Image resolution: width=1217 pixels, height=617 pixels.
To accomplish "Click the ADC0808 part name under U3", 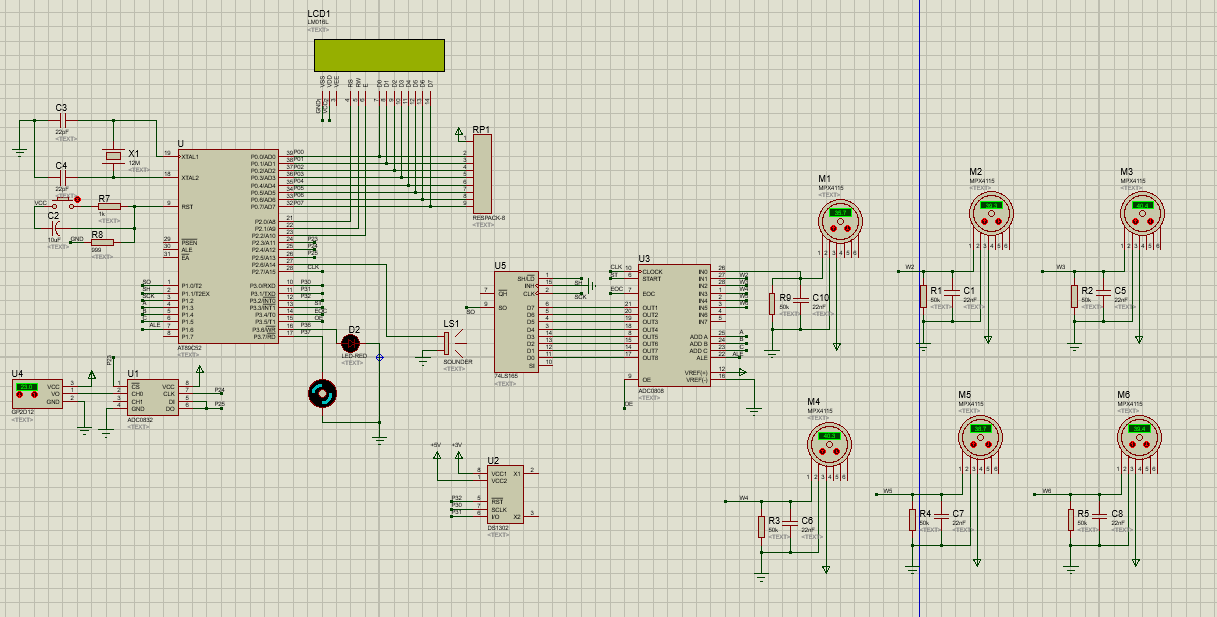I will point(651,391).
